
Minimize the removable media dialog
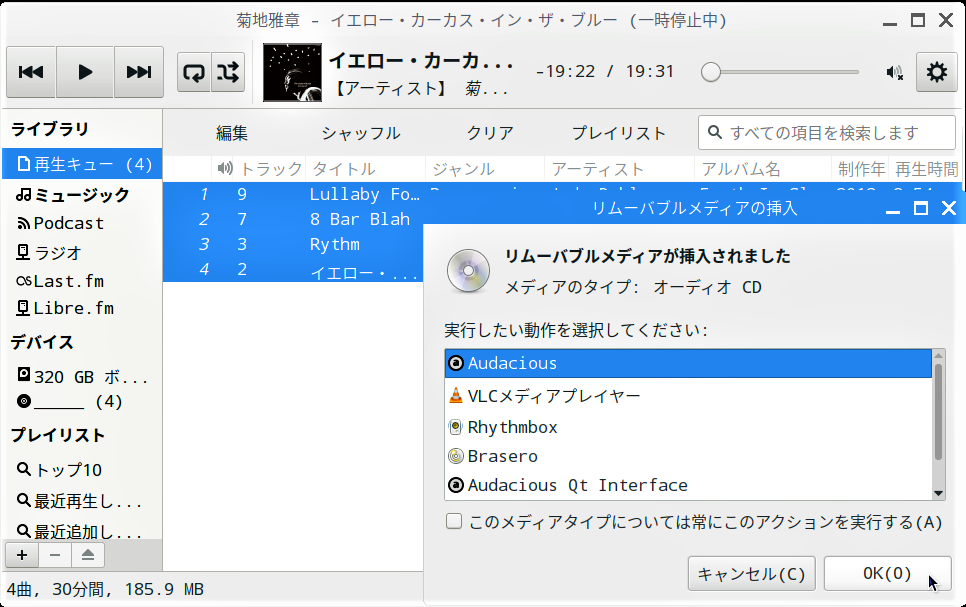893,210
